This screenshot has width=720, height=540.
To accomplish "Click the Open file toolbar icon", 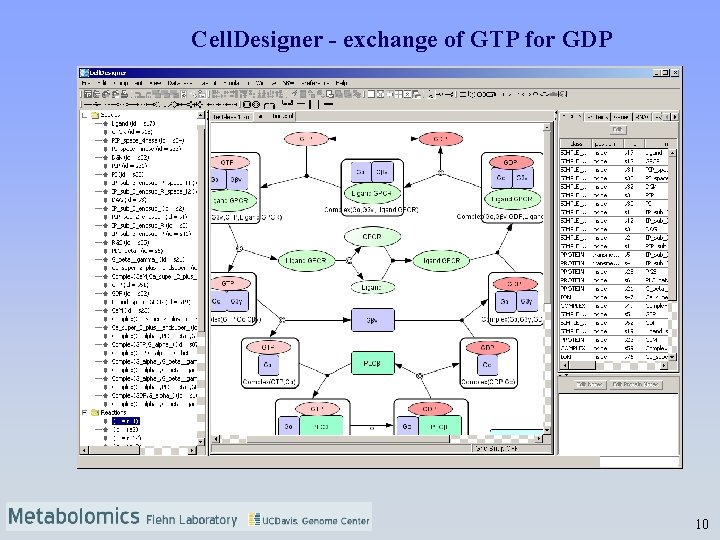I will coord(96,94).
